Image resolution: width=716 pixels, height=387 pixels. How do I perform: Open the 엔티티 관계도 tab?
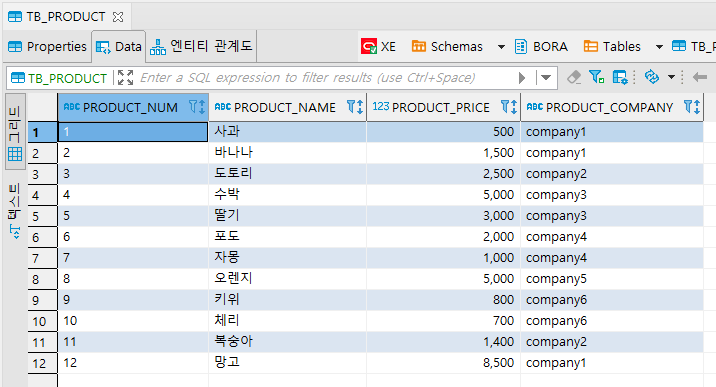click(x=201, y=46)
